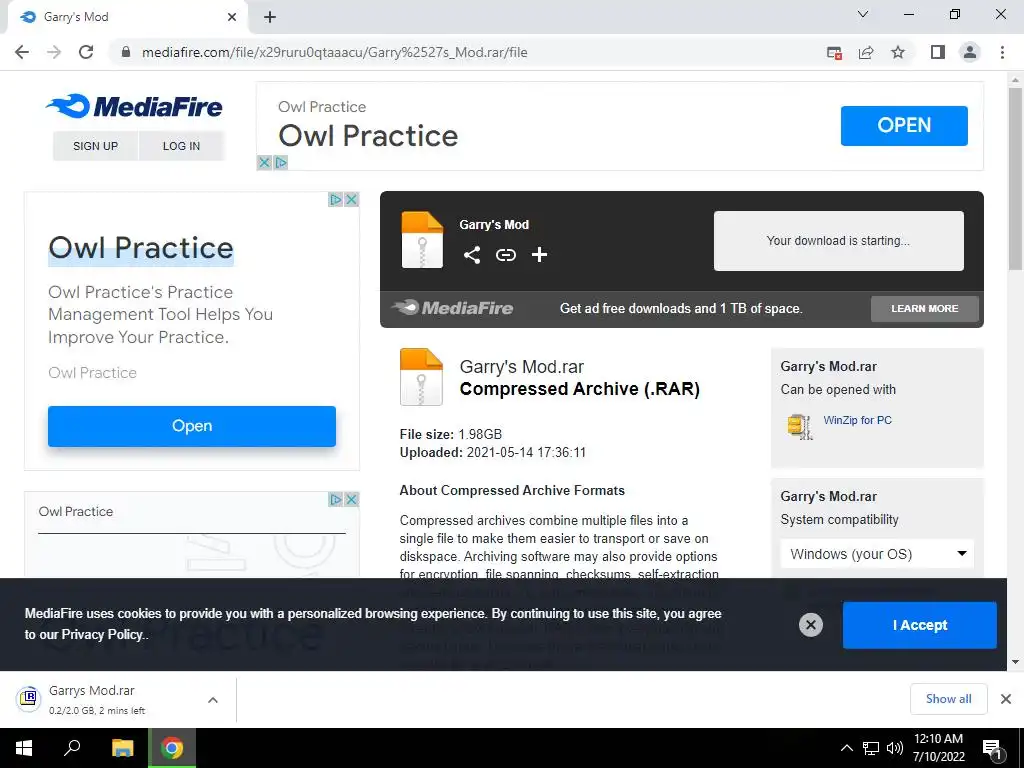Open the volume control in system tray
Image resolution: width=1024 pixels, height=768 pixels.
point(894,748)
